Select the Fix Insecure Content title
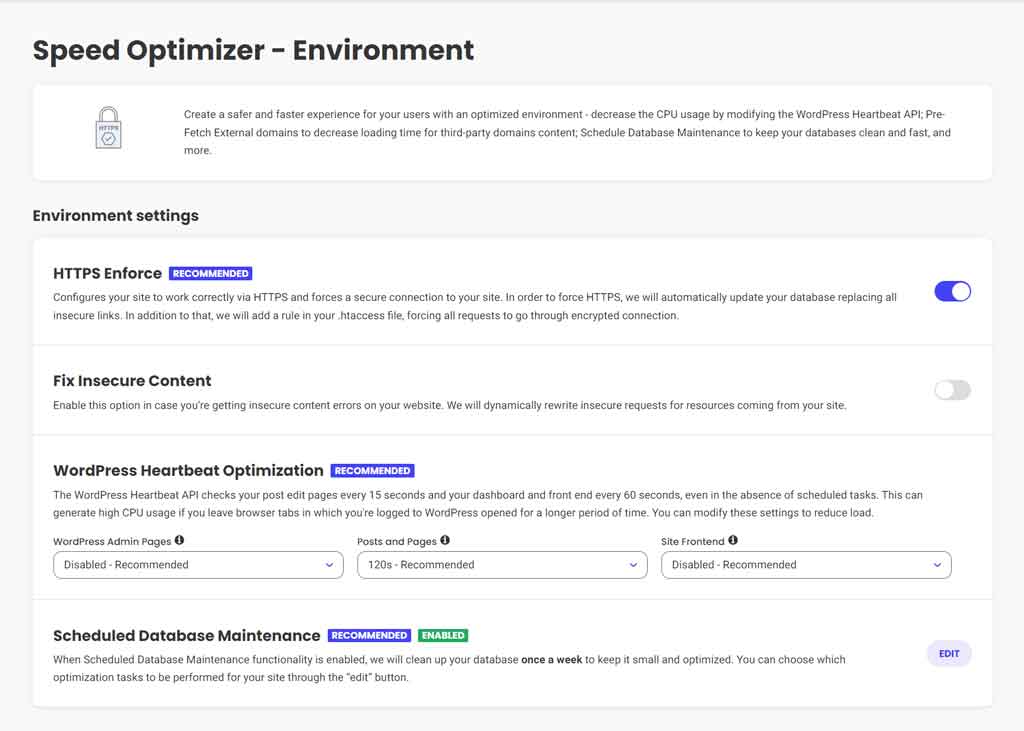This screenshot has width=1024, height=731. point(132,381)
